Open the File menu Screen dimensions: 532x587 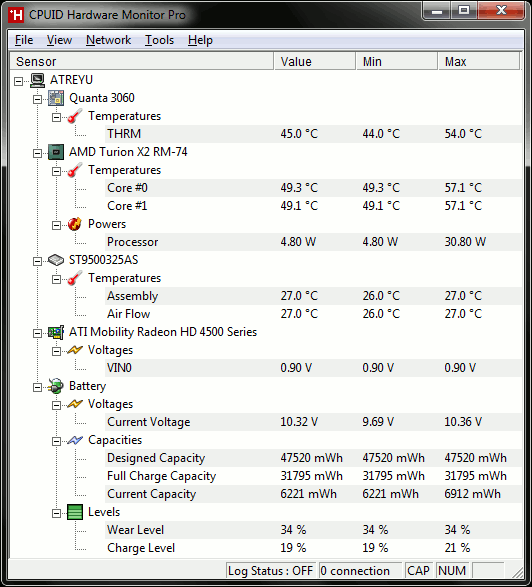(24, 40)
